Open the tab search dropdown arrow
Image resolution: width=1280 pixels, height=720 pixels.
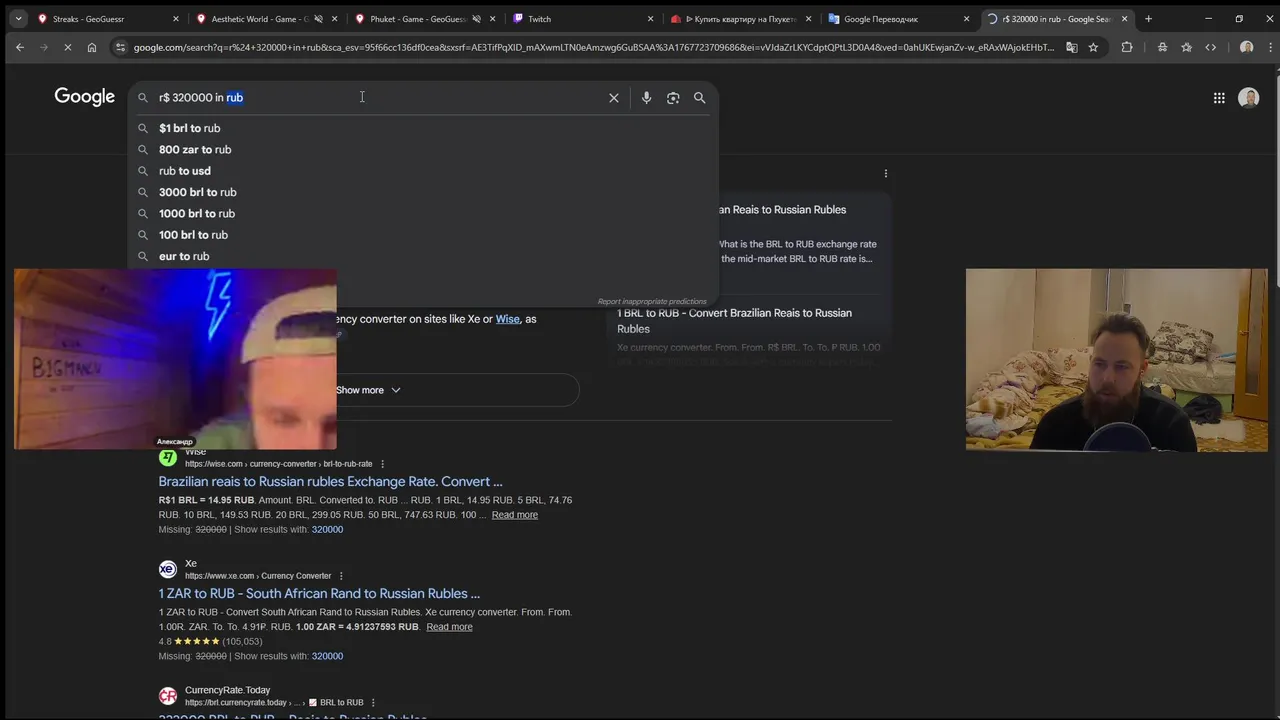[18, 18]
